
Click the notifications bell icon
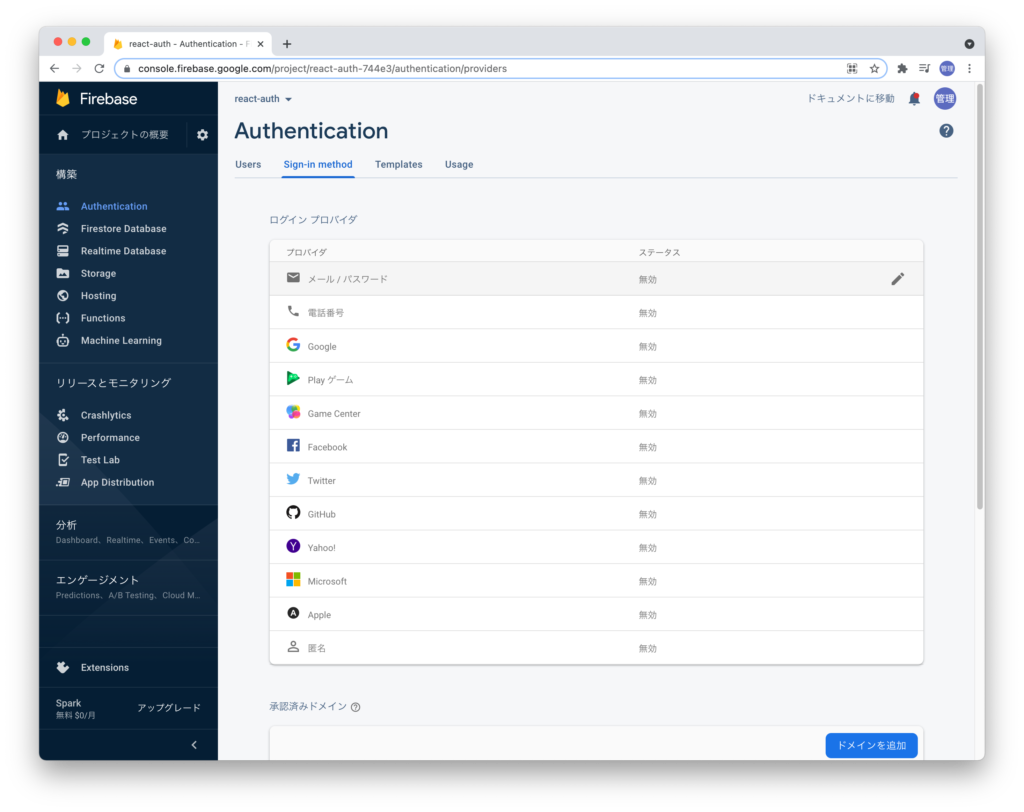914,99
